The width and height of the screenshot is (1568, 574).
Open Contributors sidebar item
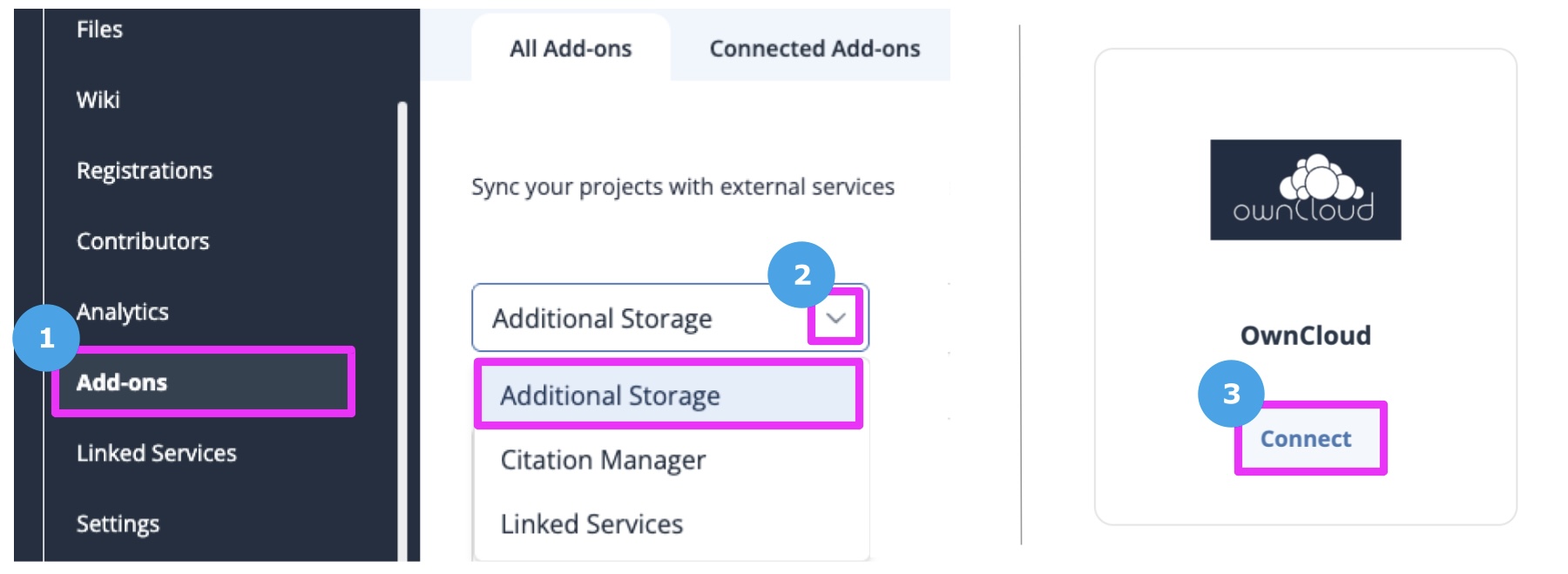coord(143,241)
